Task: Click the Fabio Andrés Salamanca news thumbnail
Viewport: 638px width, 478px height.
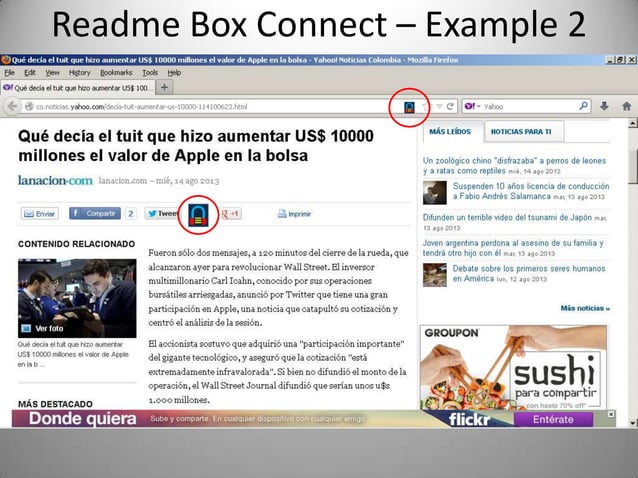Action: [435, 192]
